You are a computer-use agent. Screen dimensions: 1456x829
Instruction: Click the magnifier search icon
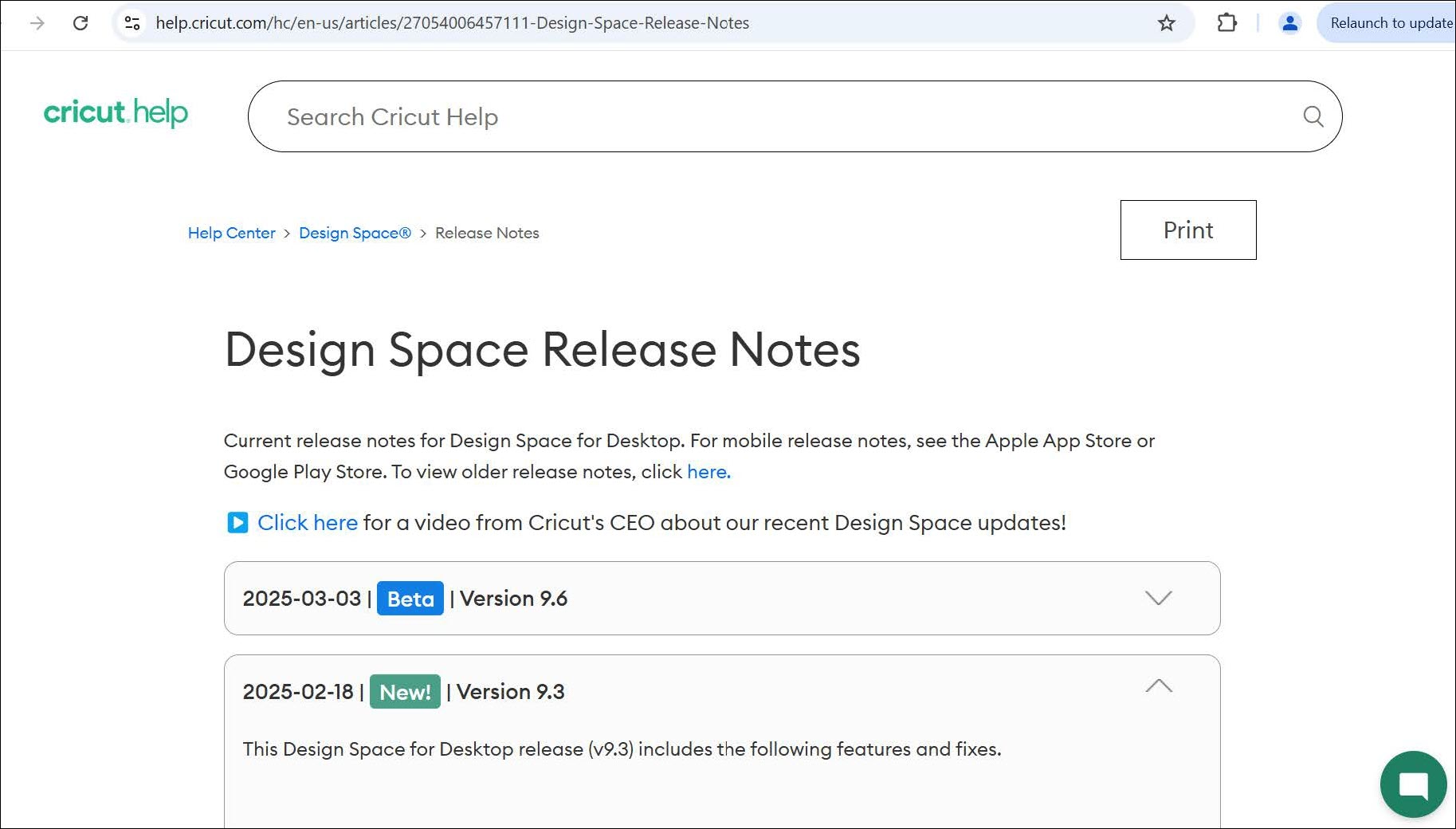point(1313,116)
